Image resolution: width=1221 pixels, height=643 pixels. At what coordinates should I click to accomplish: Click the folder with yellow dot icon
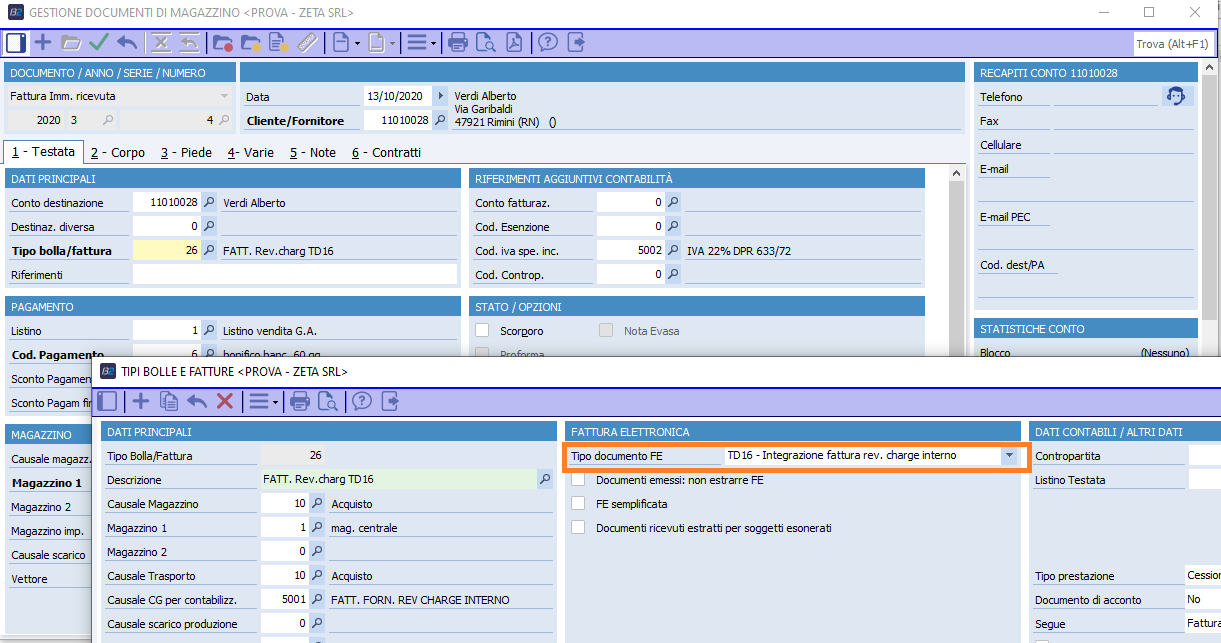point(250,42)
